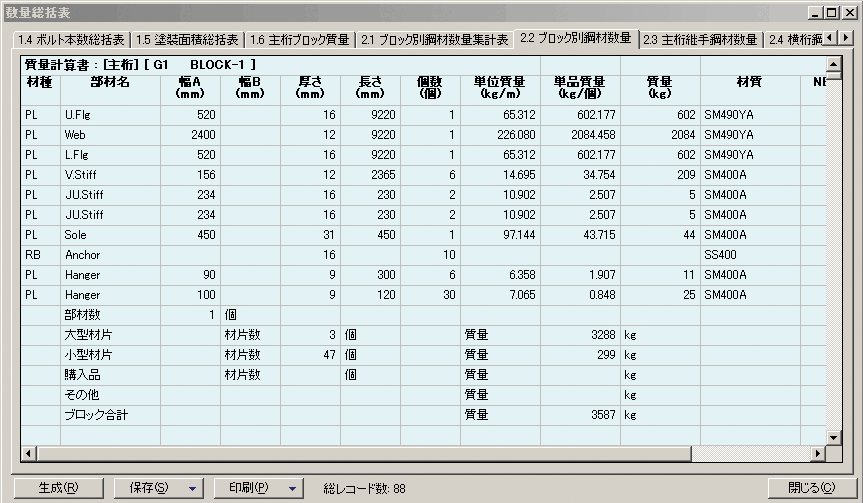Click the horizontal scrollbar left arrow
The height and width of the screenshot is (503, 863).
coord(29,453)
